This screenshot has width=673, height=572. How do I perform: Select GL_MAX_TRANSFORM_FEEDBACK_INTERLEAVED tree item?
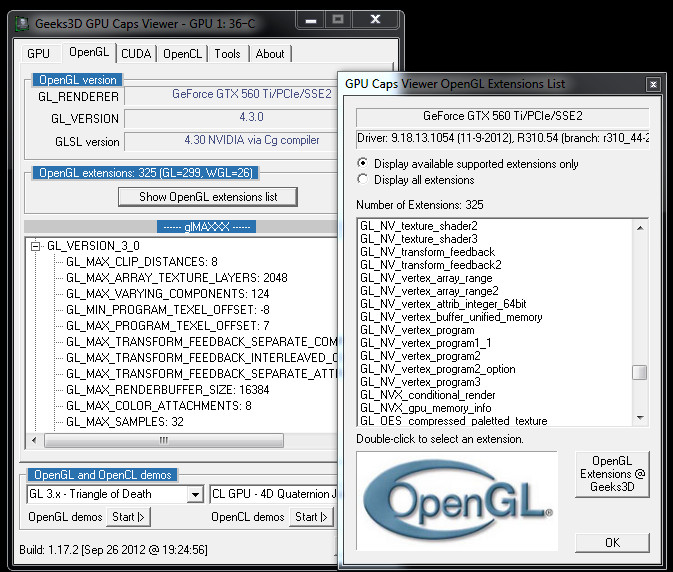point(202,358)
